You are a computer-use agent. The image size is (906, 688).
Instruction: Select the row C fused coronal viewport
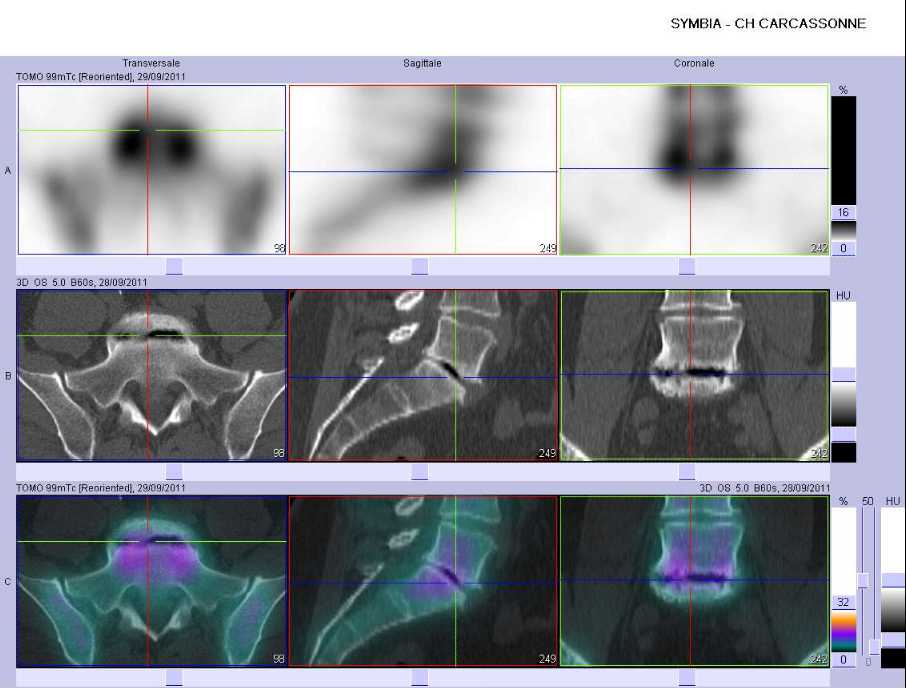coord(694,581)
